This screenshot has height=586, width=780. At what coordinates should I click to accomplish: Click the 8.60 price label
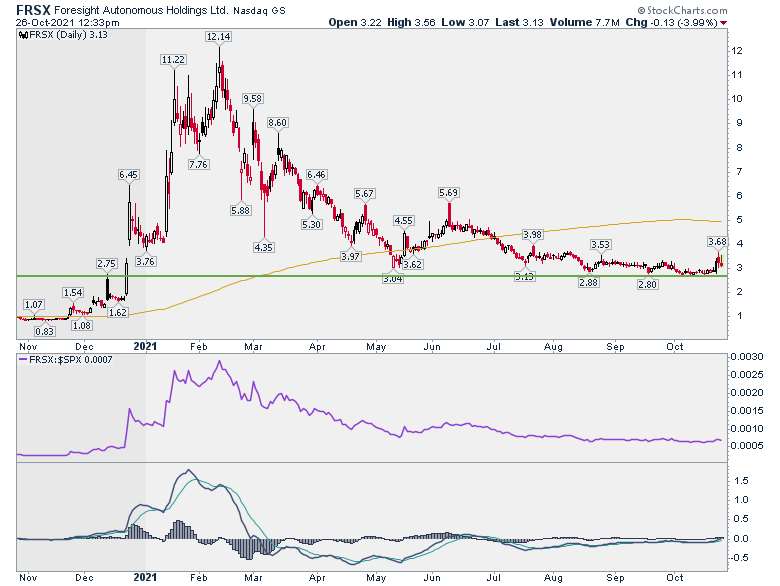pos(278,122)
